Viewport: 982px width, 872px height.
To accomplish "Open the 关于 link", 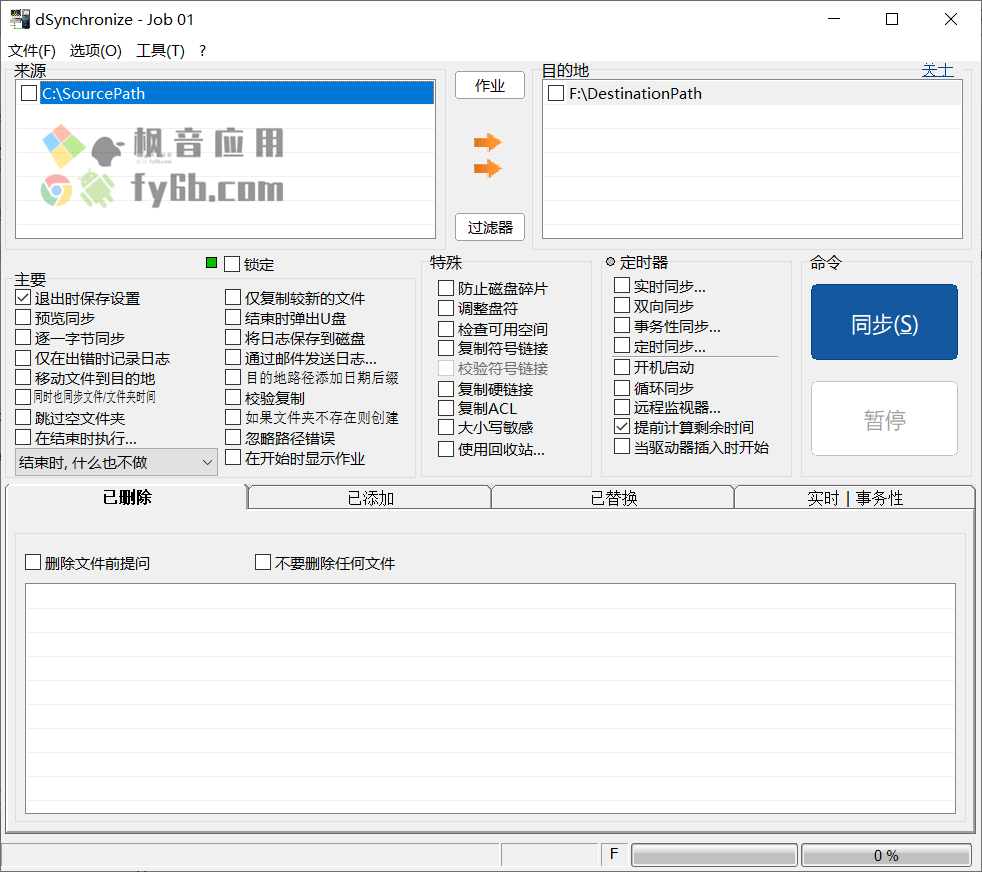I will click(938, 70).
